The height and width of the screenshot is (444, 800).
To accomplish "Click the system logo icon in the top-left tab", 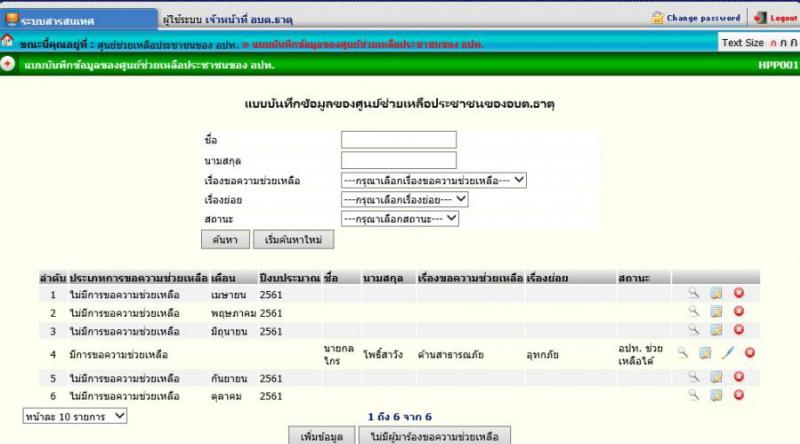I will click(12, 20).
